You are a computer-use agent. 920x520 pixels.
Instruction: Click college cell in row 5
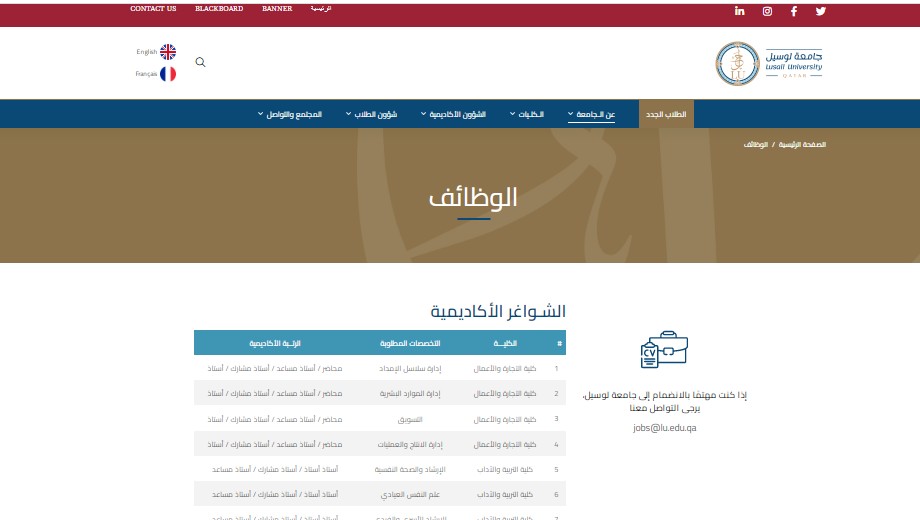point(505,470)
